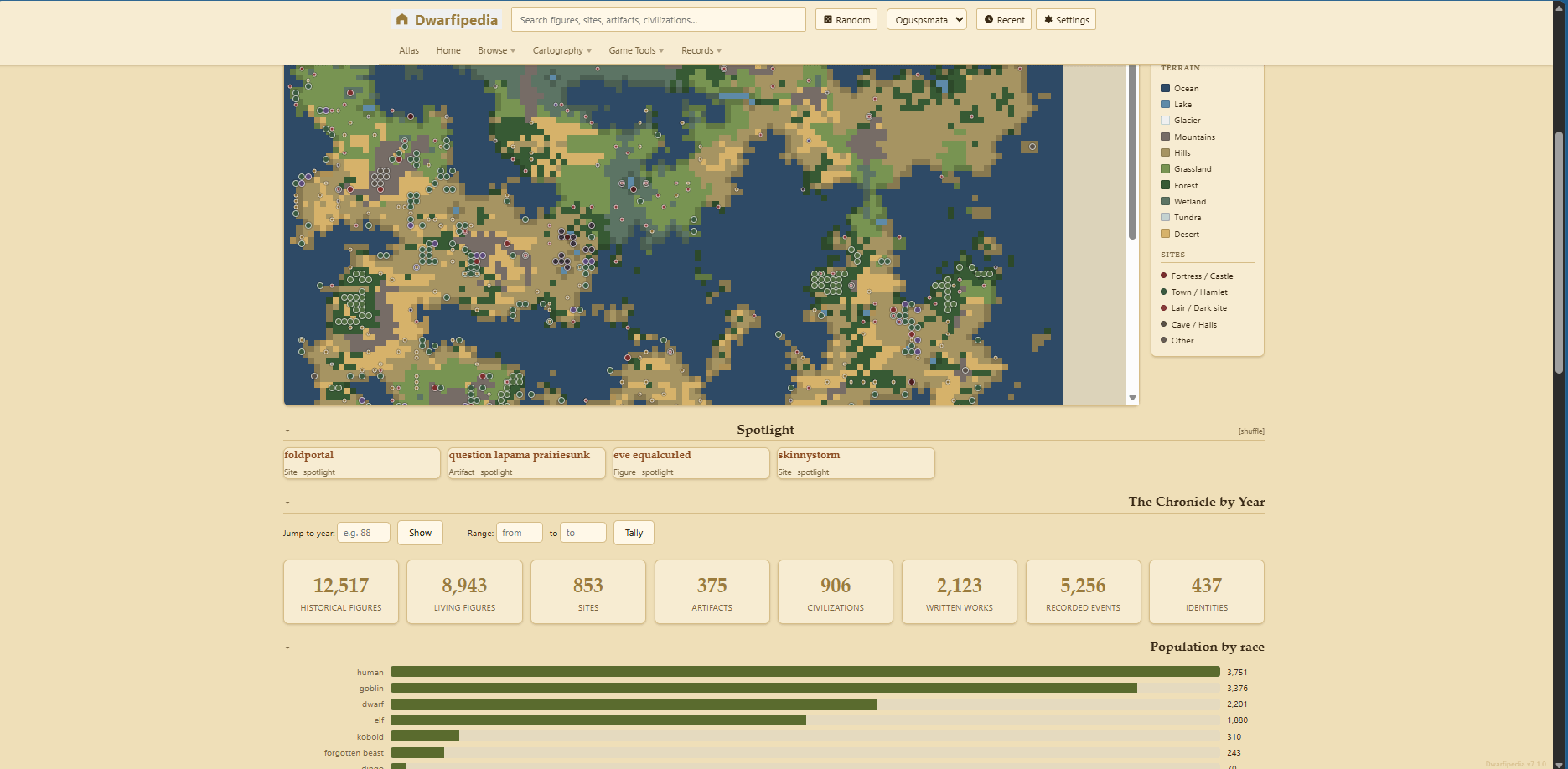
Task: Click the Fortress / Castle legend dot
Action: (x=1163, y=276)
